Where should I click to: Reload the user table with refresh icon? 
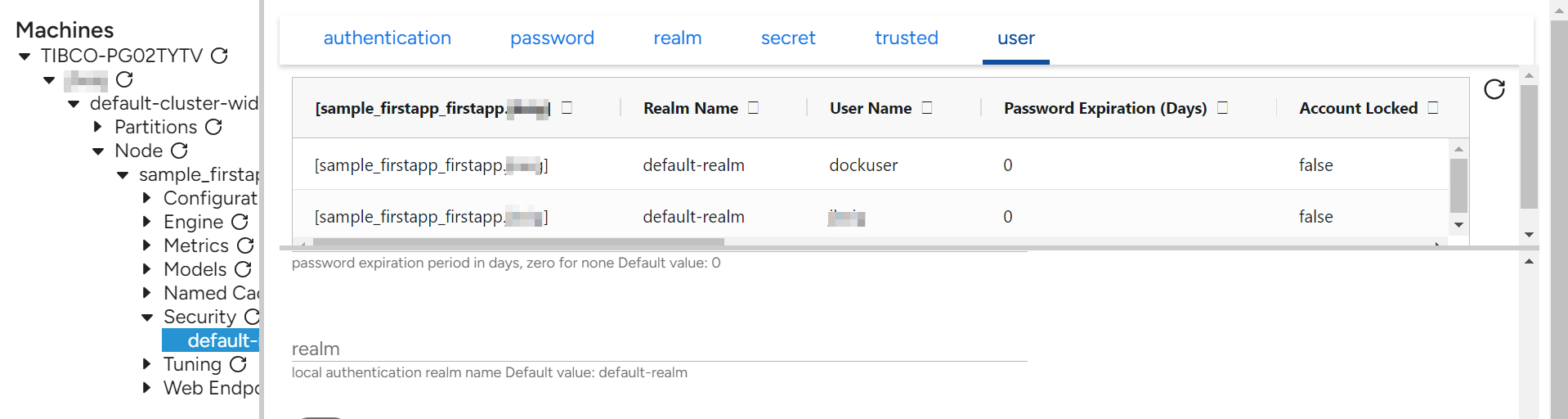coord(1494,89)
